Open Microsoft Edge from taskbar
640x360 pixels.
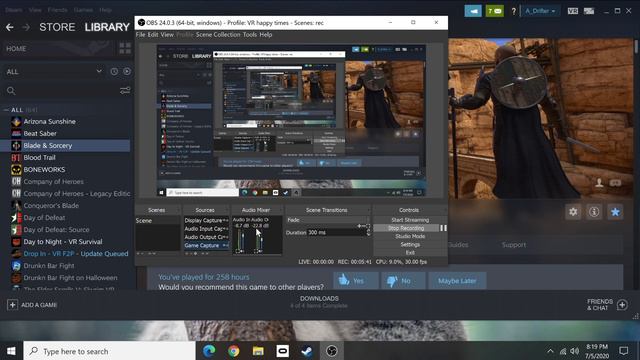pyautogui.click(x=209, y=351)
